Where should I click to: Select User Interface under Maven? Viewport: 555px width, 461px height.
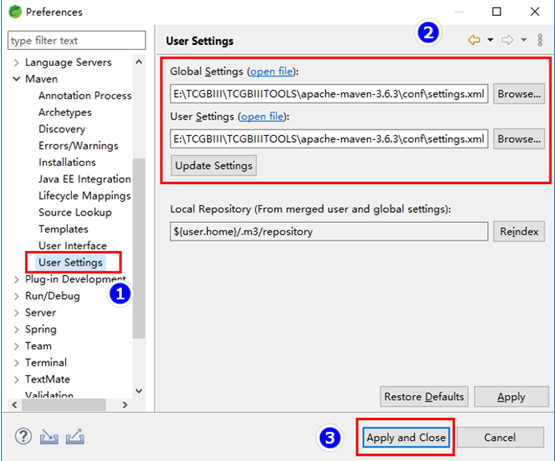point(73,245)
